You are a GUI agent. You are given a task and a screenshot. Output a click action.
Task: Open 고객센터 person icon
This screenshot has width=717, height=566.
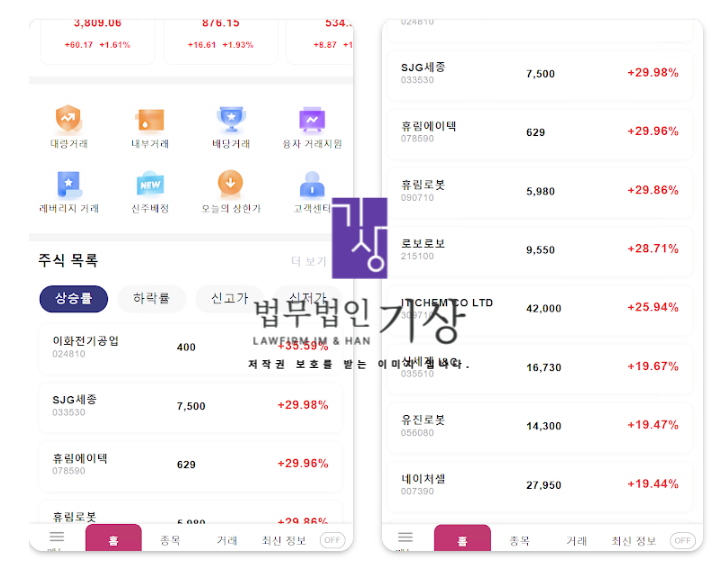pyautogui.click(x=312, y=184)
